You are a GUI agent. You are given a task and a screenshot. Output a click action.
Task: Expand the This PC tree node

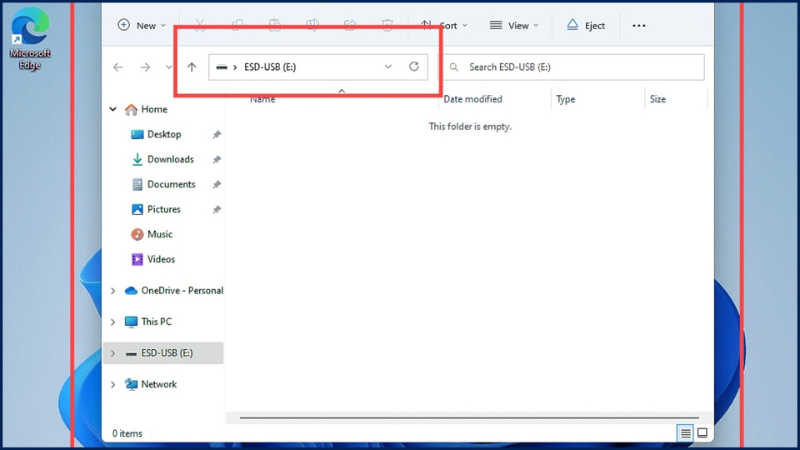point(113,322)
